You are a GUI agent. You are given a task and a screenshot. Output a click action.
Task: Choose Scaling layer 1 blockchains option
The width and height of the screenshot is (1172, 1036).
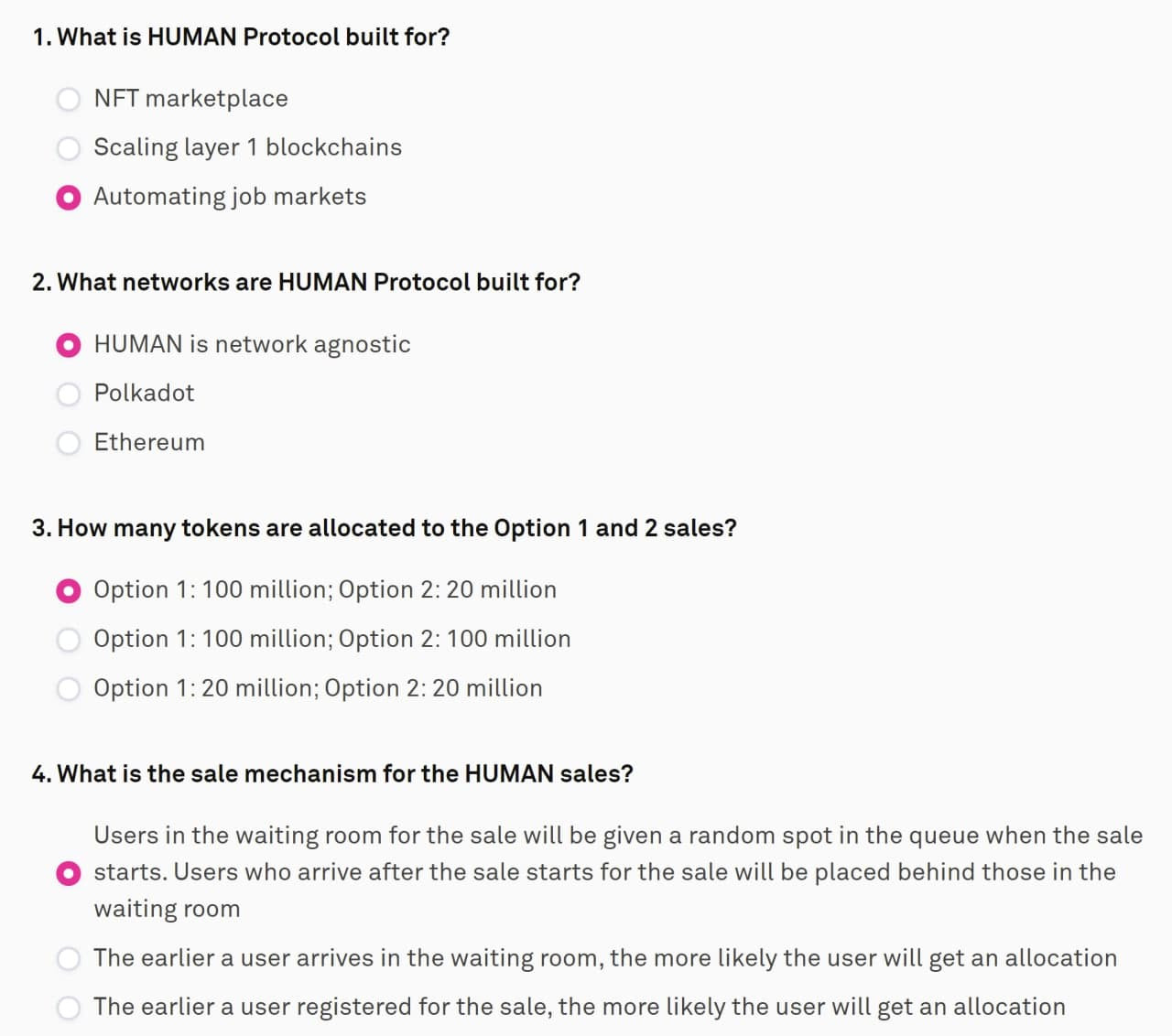[x=69, y=148]
